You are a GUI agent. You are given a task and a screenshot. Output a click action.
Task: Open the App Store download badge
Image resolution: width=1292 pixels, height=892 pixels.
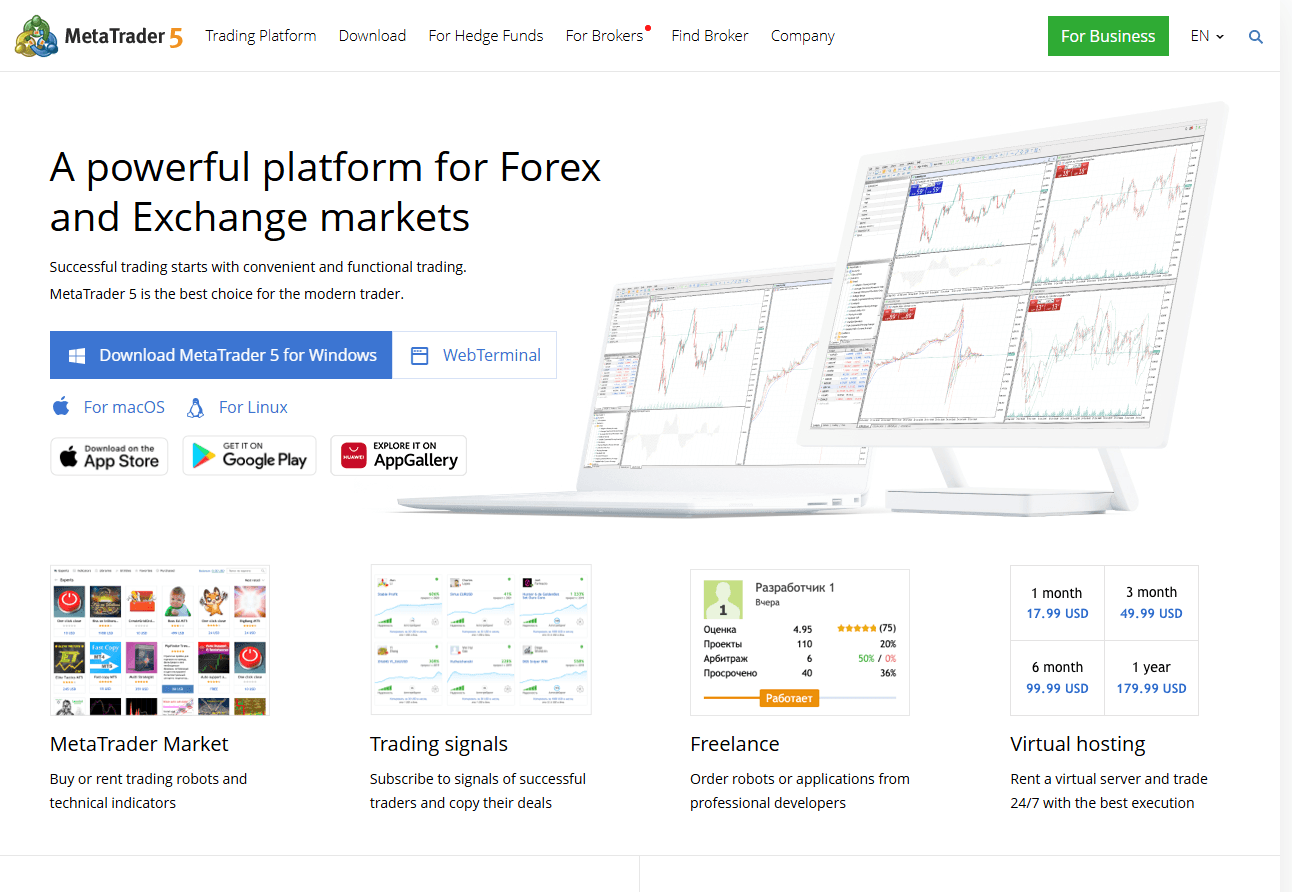pyautogui.click(x=109, y=456)
